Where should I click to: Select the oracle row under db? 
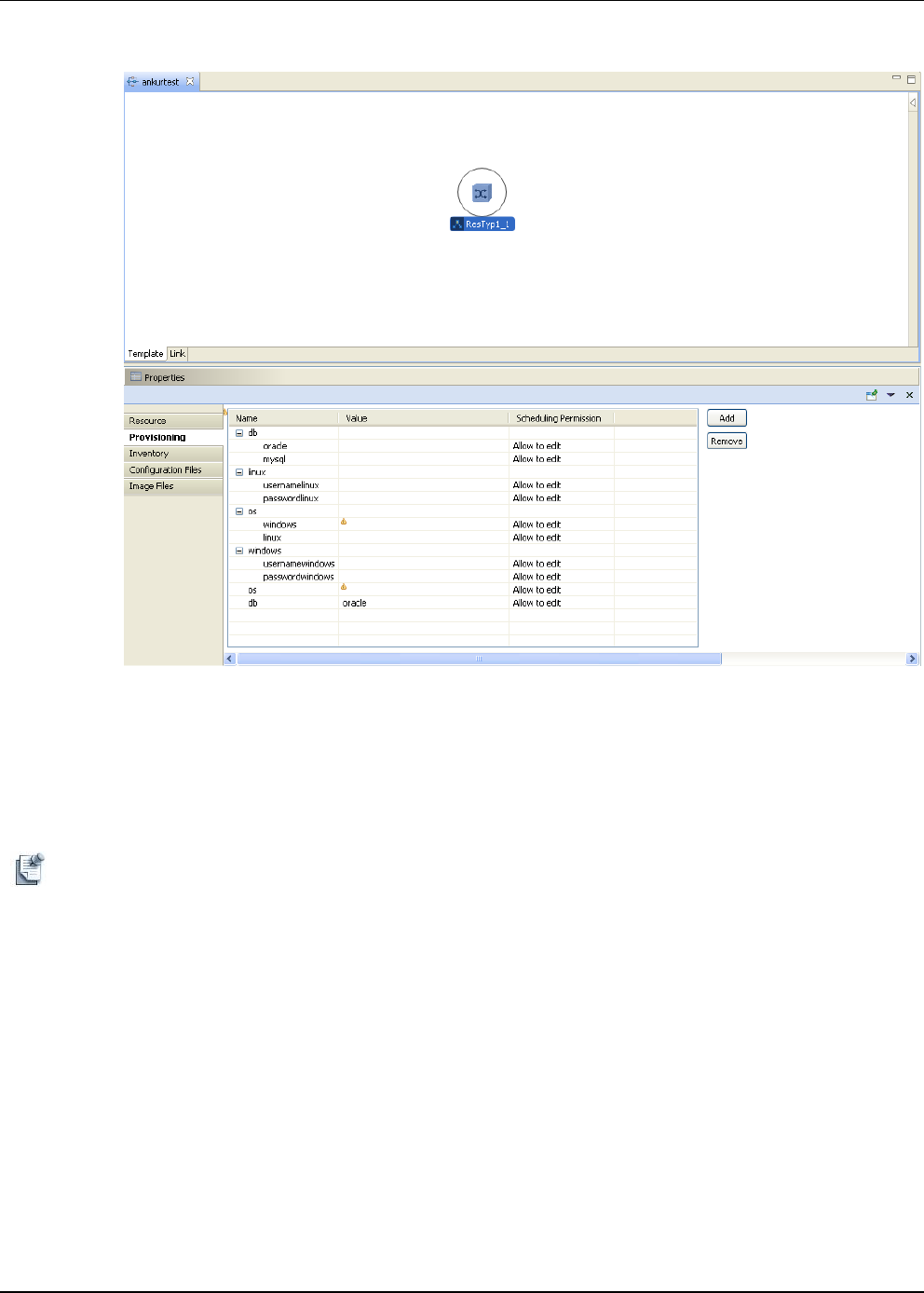pyautogui.click(x=463, y=446)
